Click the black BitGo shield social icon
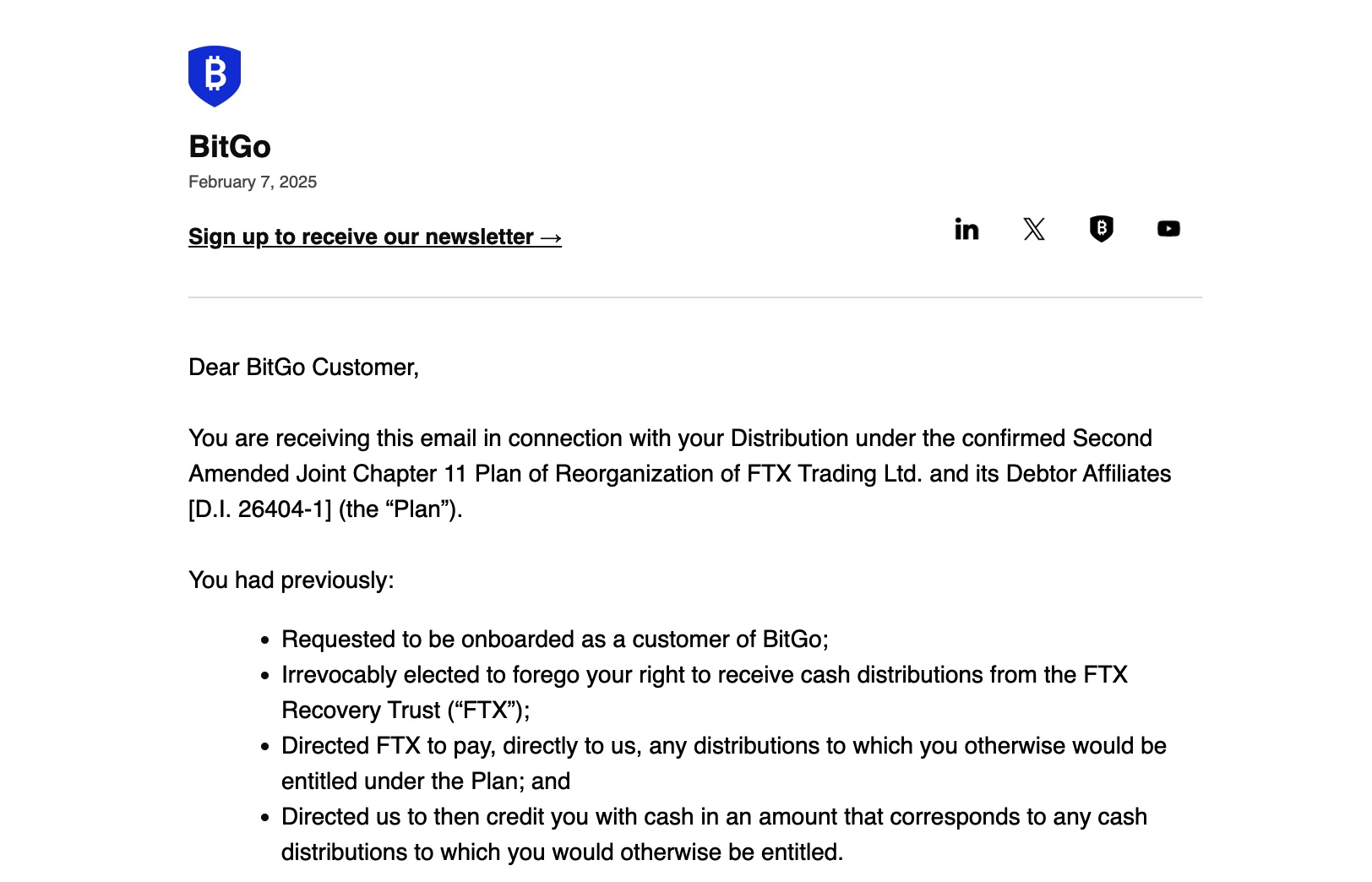Viewport: 1372px width, 882px height. pos(1101,229)
